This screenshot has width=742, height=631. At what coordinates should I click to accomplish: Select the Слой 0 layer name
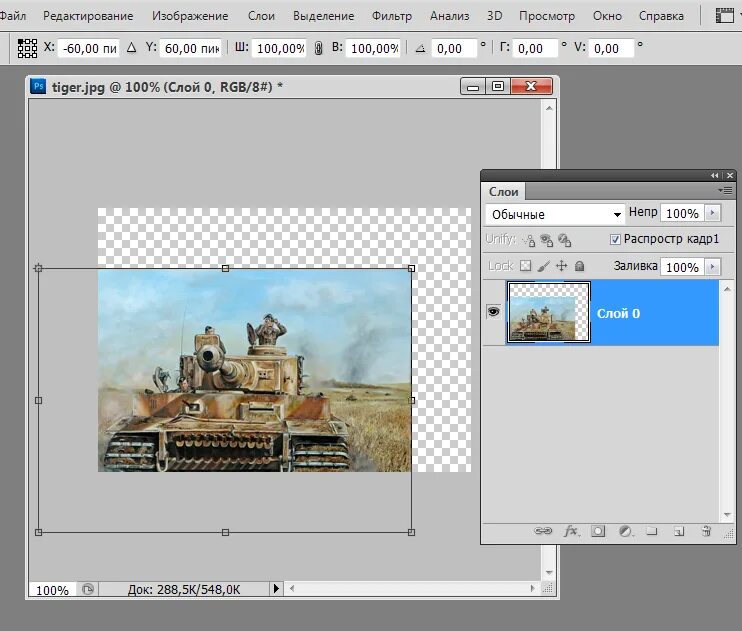coord(618,313)
